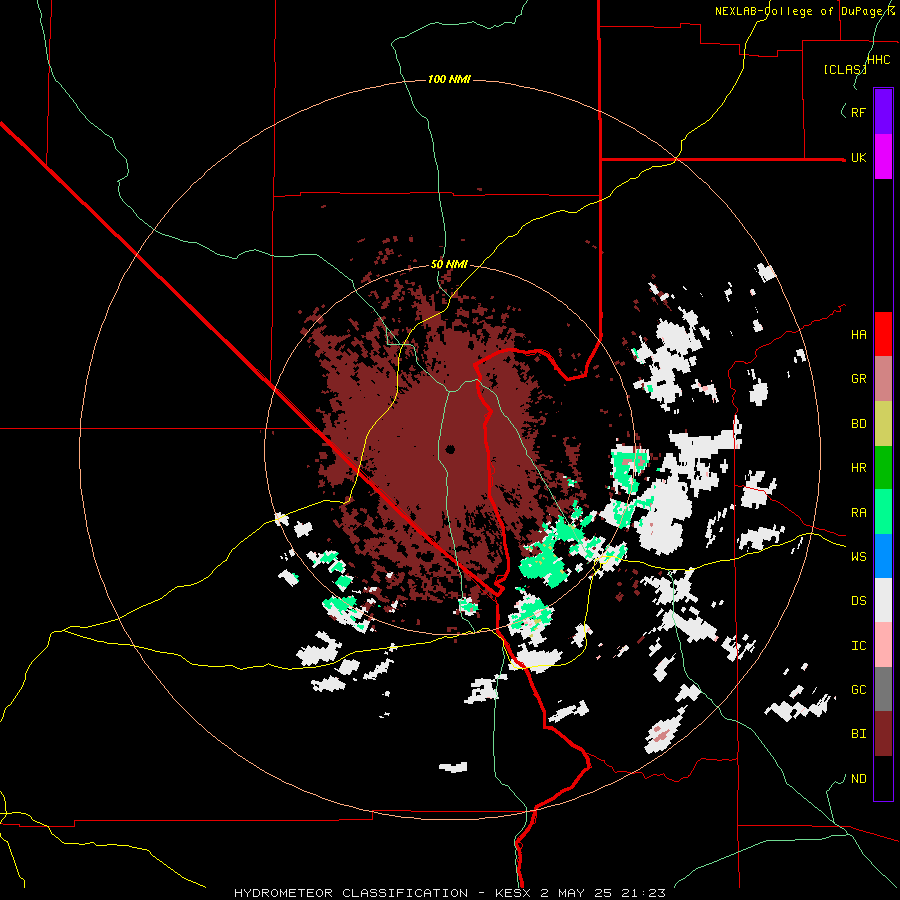Click the RF purple legend swatch
Viewport: 900px width, 900px height.
pos(883,112)
